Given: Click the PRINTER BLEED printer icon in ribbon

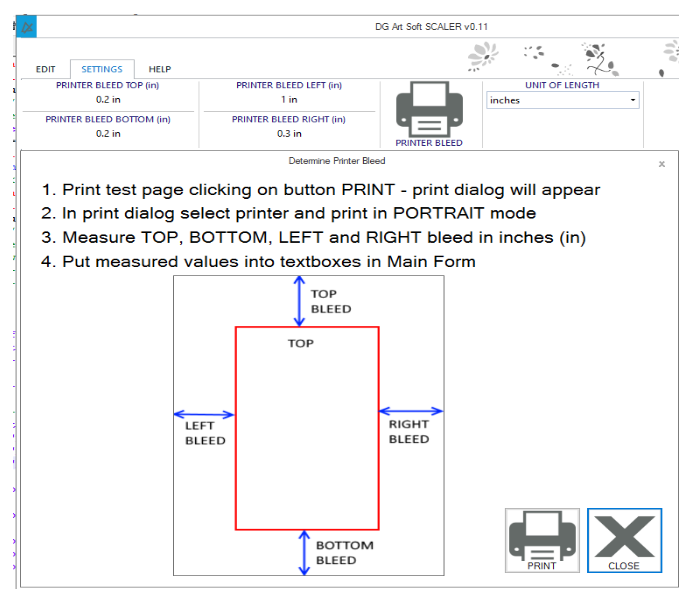Looking at the screenshot, I should pyautogui.click(x=428, y=112).
